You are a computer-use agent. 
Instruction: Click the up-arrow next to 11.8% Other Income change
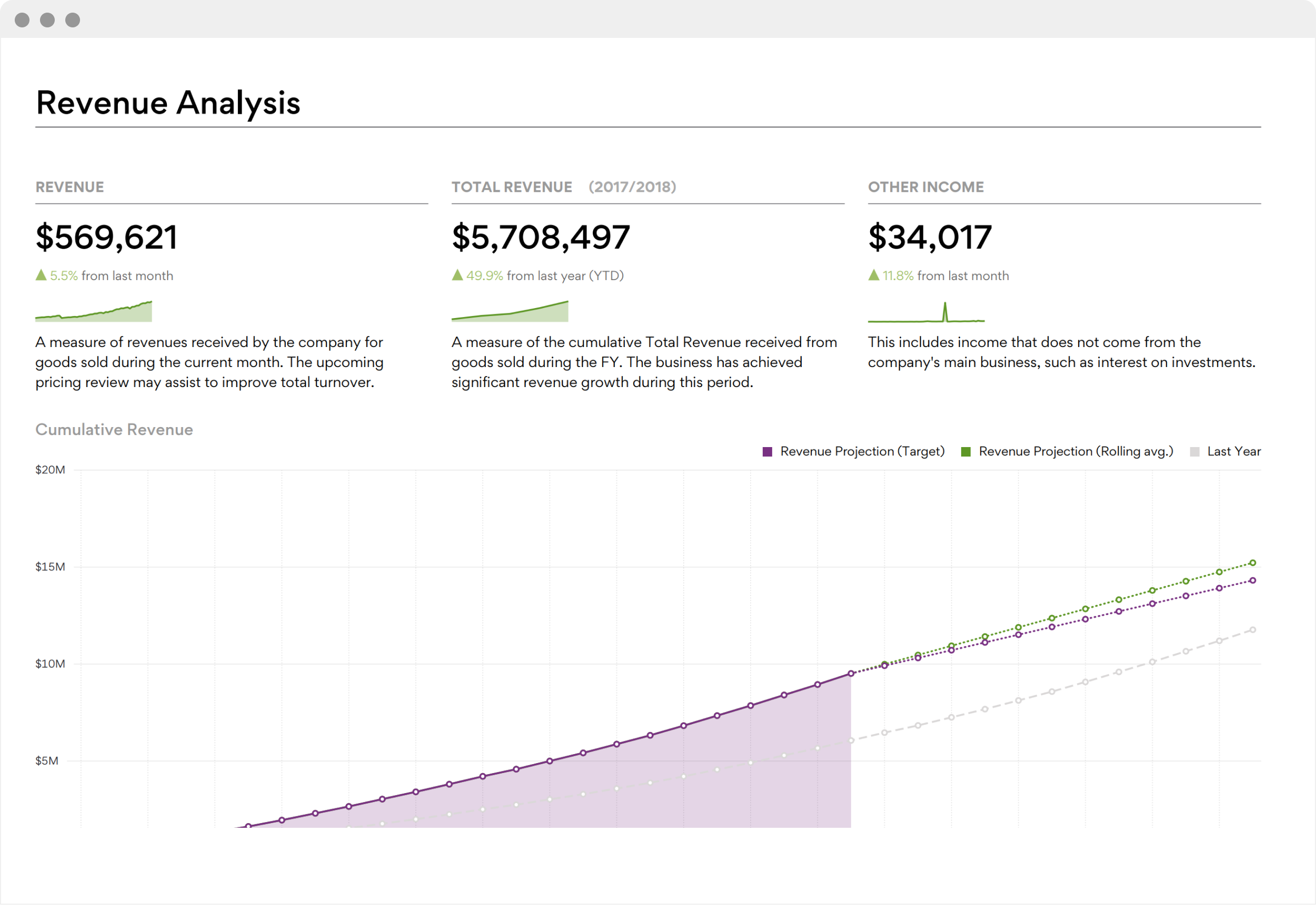[872, 275]
